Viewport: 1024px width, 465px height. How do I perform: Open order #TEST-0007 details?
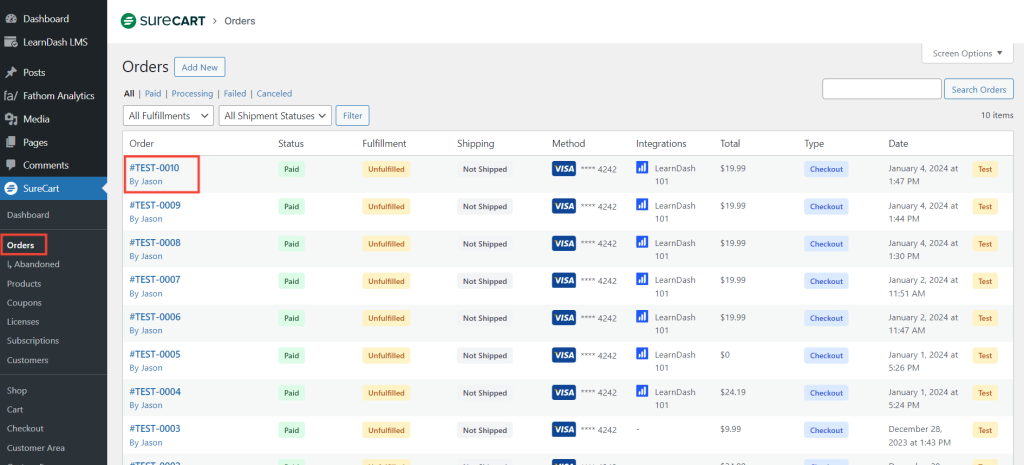[x=155, y=280]
